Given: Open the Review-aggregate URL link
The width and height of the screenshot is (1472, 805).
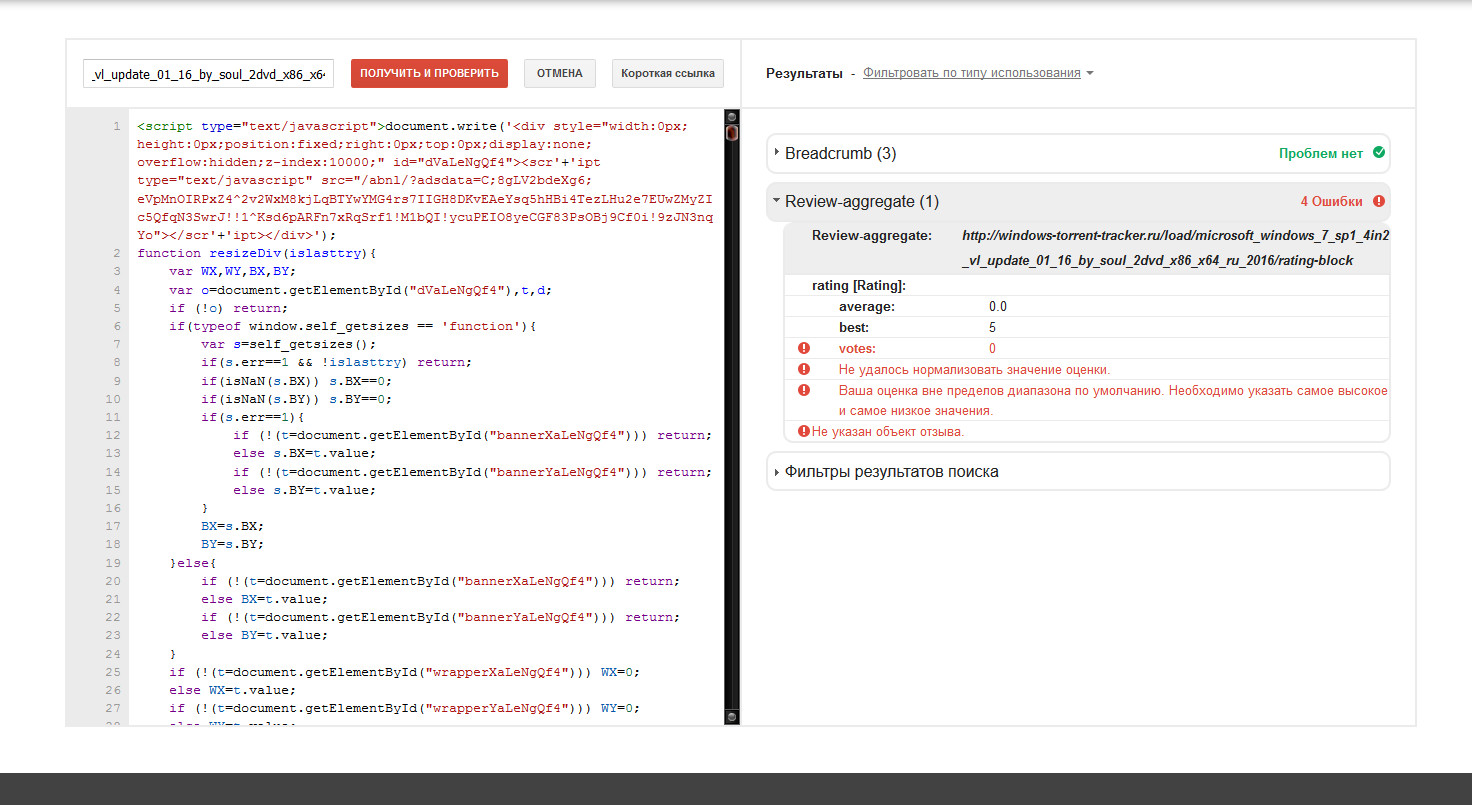Looking at the screenshot, I should tap(1175, 248).
